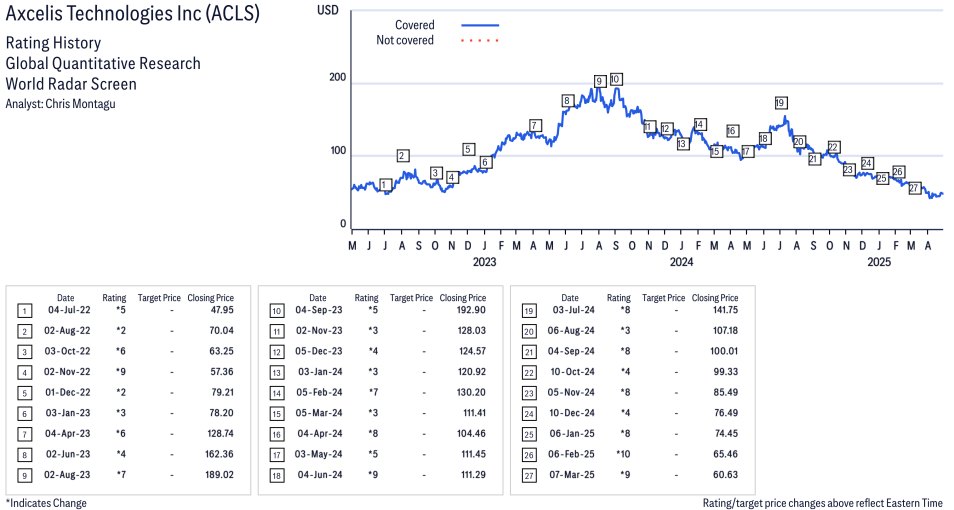Select the '*10' rating value
The height and width of the screenshot is (510, 954).
point(622,455)
